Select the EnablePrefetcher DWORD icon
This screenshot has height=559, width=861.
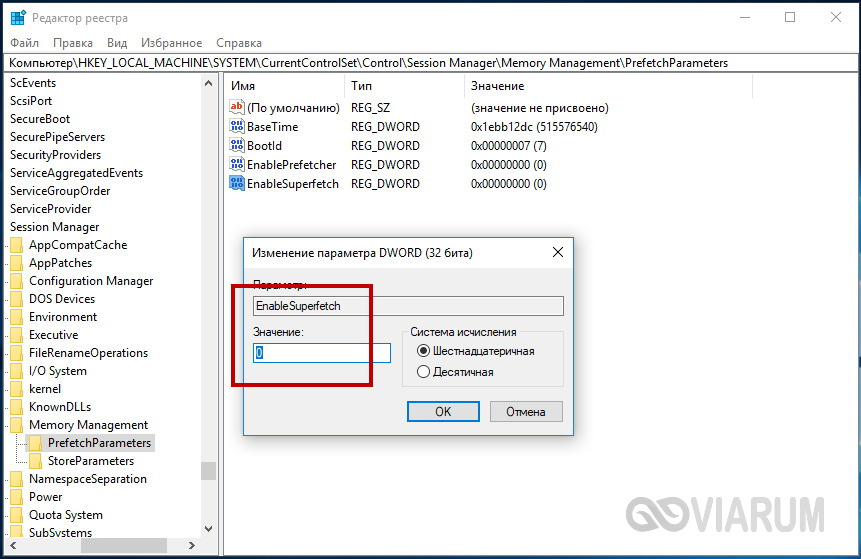(x=237, y=165)
